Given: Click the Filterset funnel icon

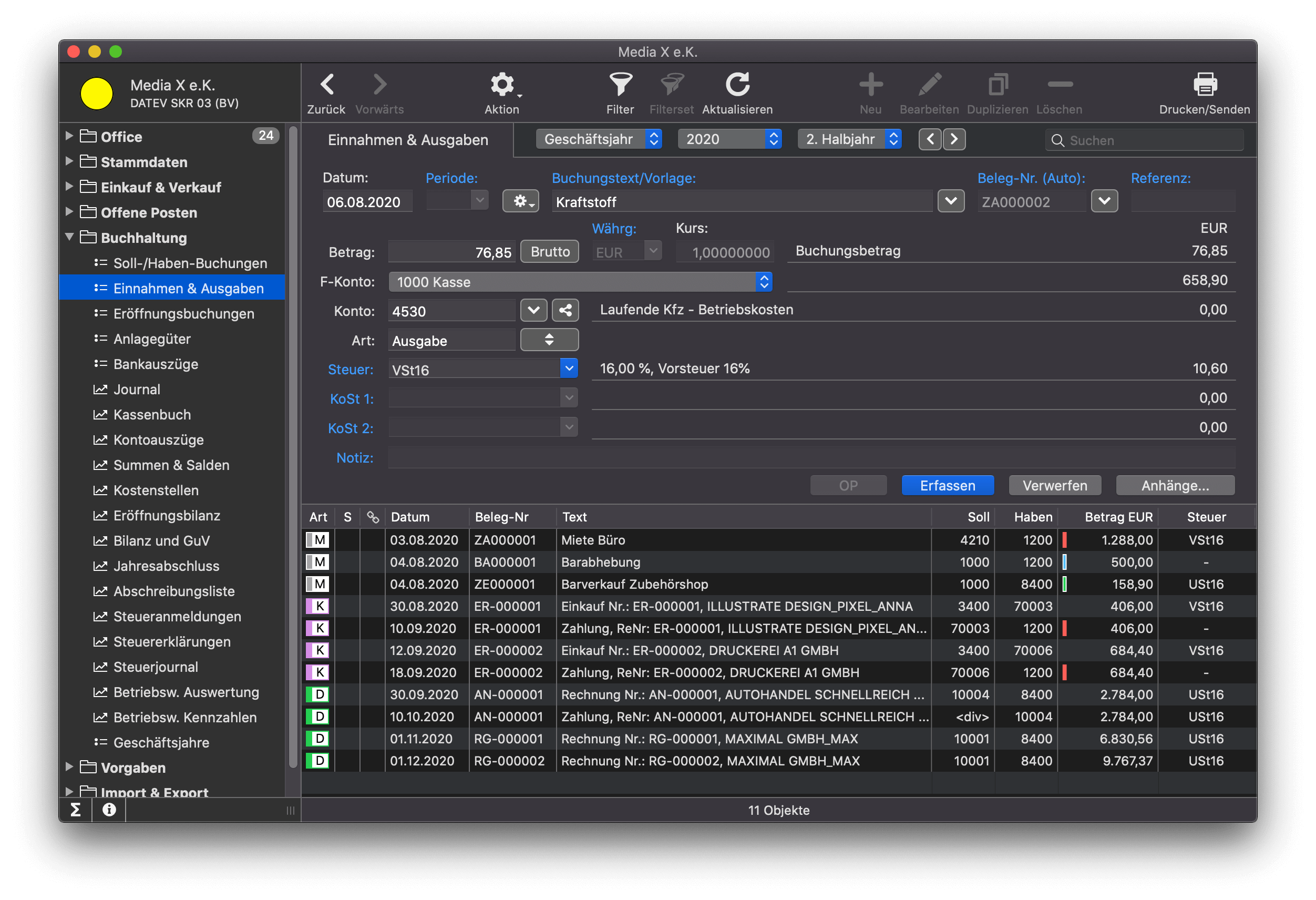Looking at the screenshot, I should tap(672, 85).
